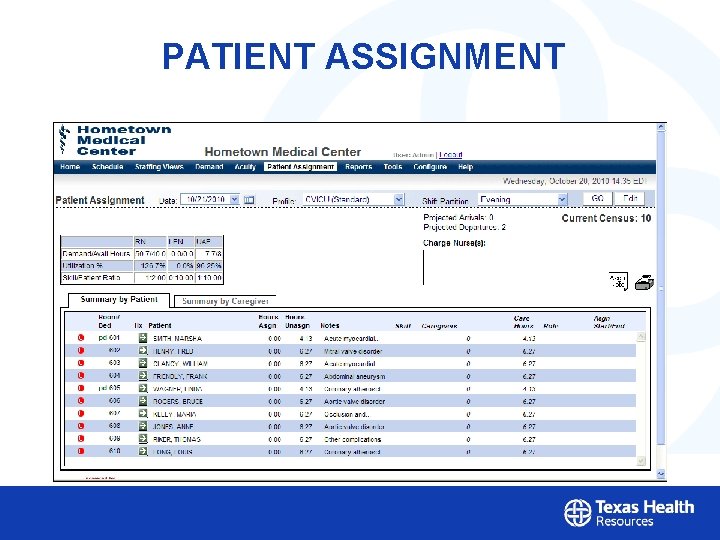The height and width of the screenshot is (540, 720).
Task: Click the red status icon in KELLY, MARIA row
Action: click(81, 413)
